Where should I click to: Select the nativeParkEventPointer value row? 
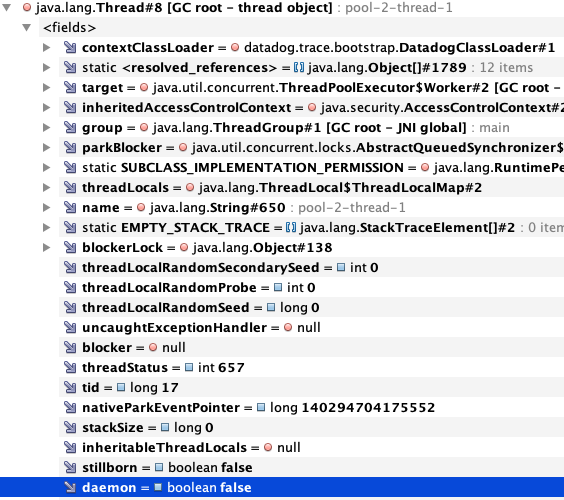(311, 408)
